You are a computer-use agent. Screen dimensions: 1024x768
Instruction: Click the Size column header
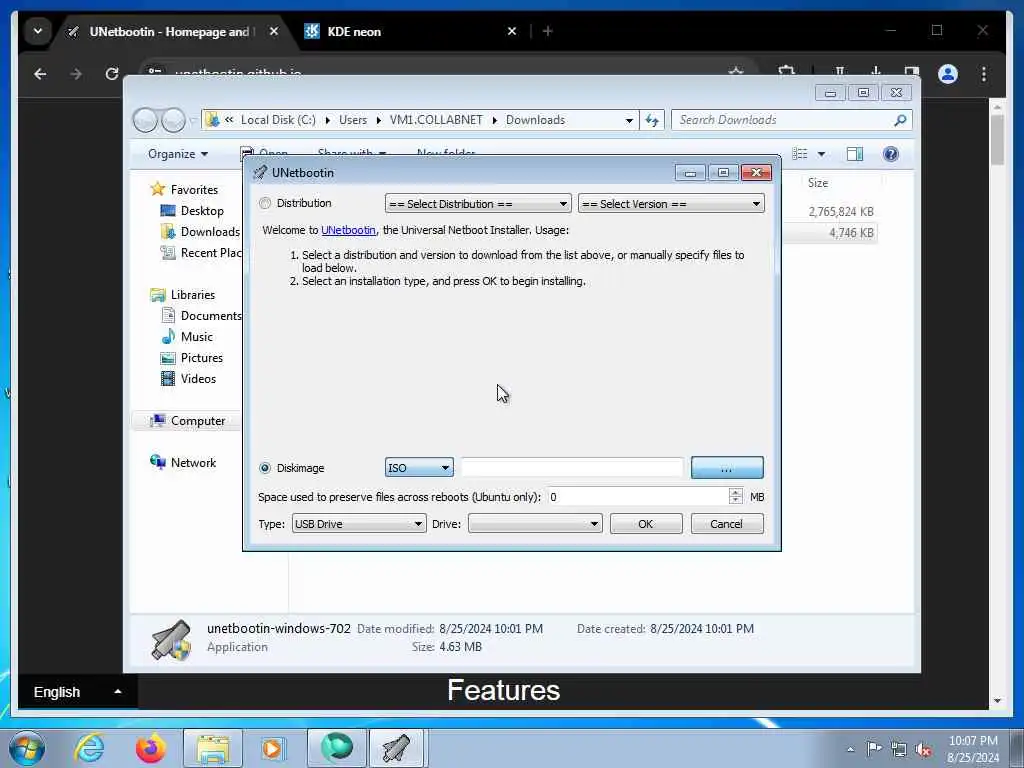pos(818,183)
